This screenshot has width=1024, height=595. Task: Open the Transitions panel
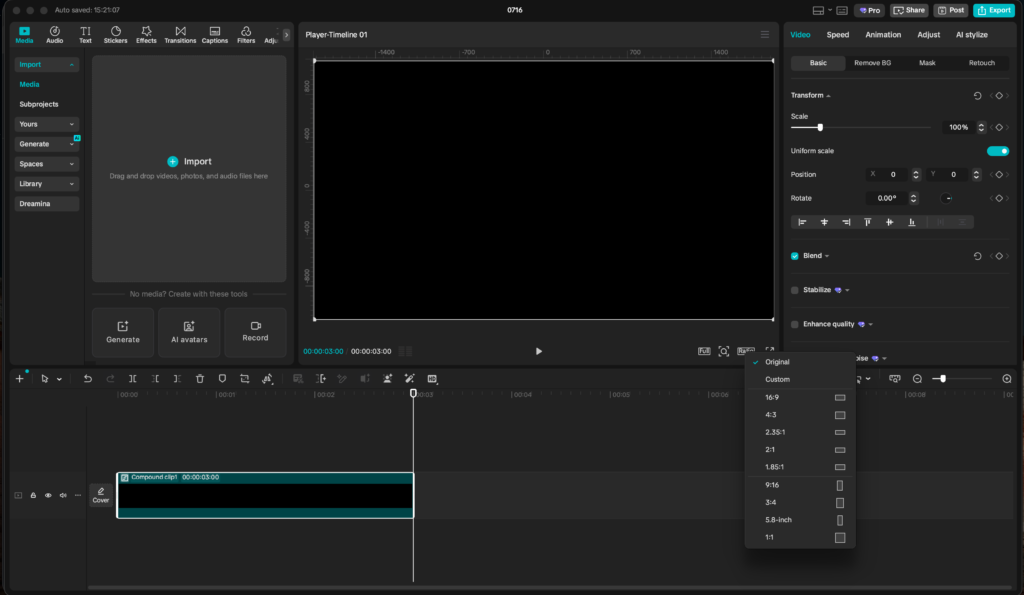pyautogui.click(x=180, y=35)
